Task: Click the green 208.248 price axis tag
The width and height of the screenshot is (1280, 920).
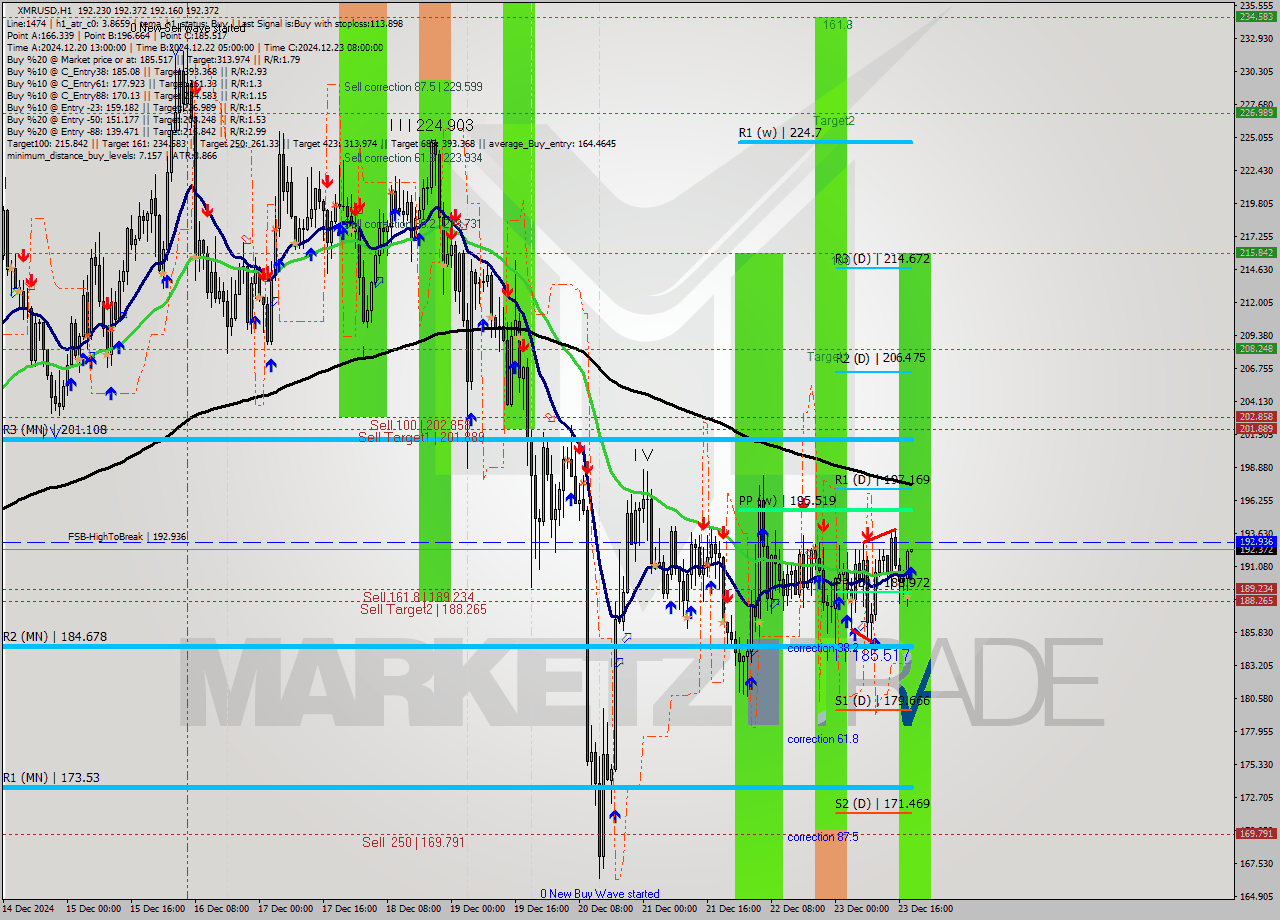Action: (x=1256, y=348)
